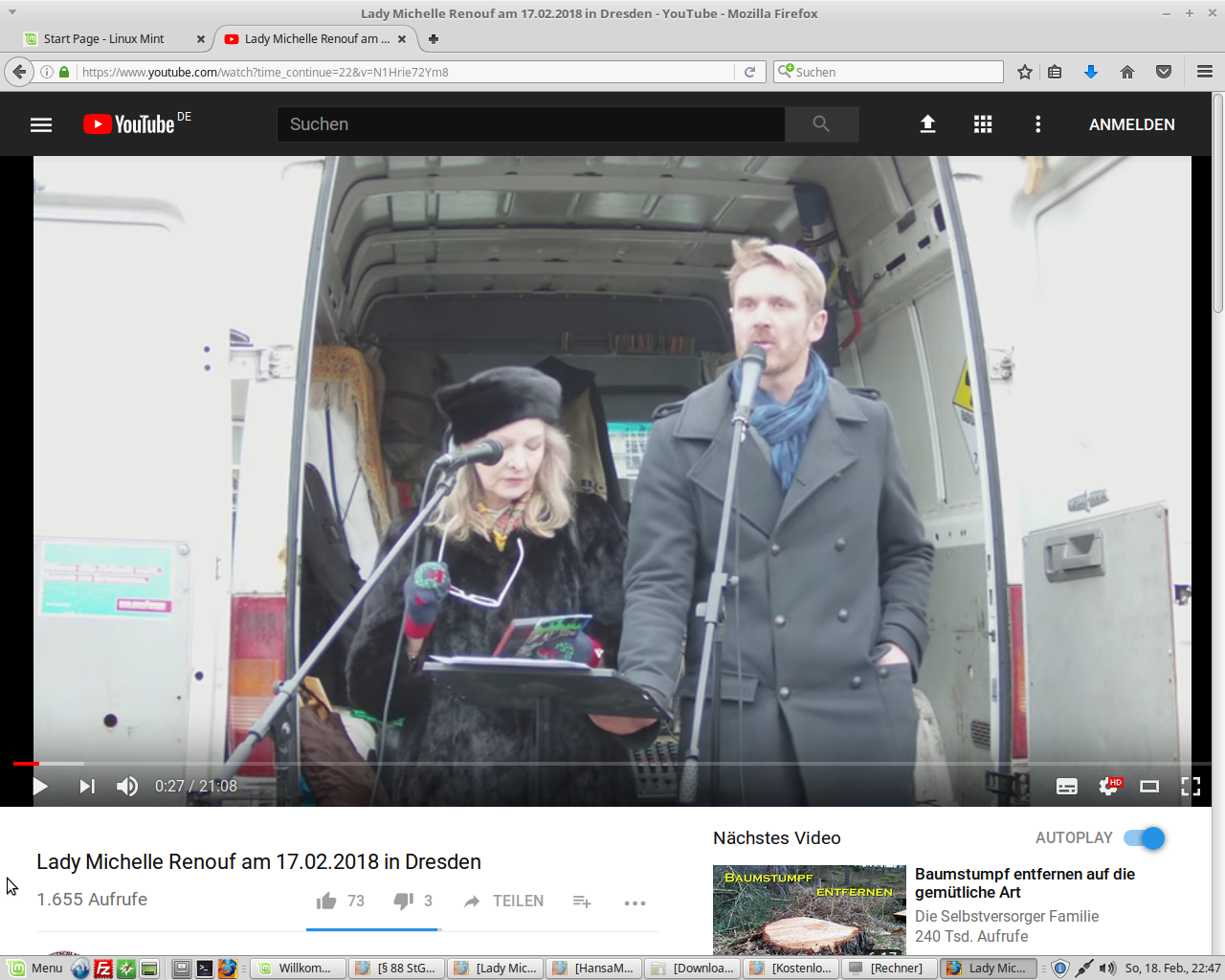Open the YouTube hamburger guide menu

41,124
